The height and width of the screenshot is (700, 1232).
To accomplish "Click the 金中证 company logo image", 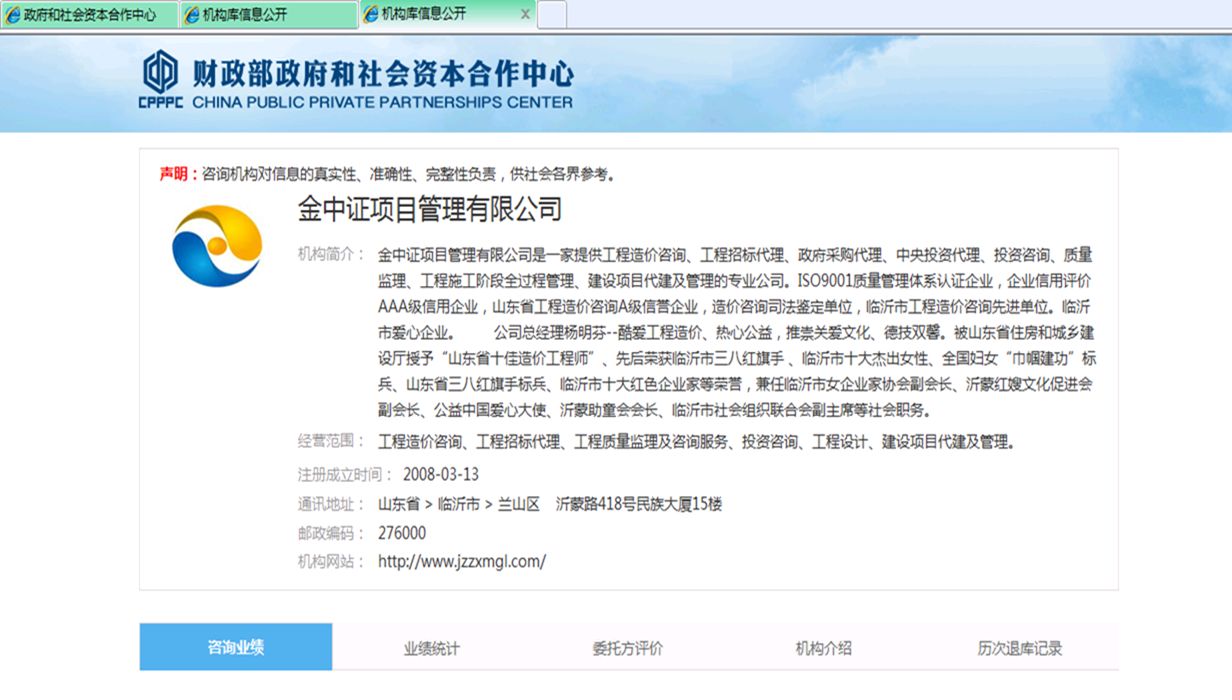I will (217, 245).
